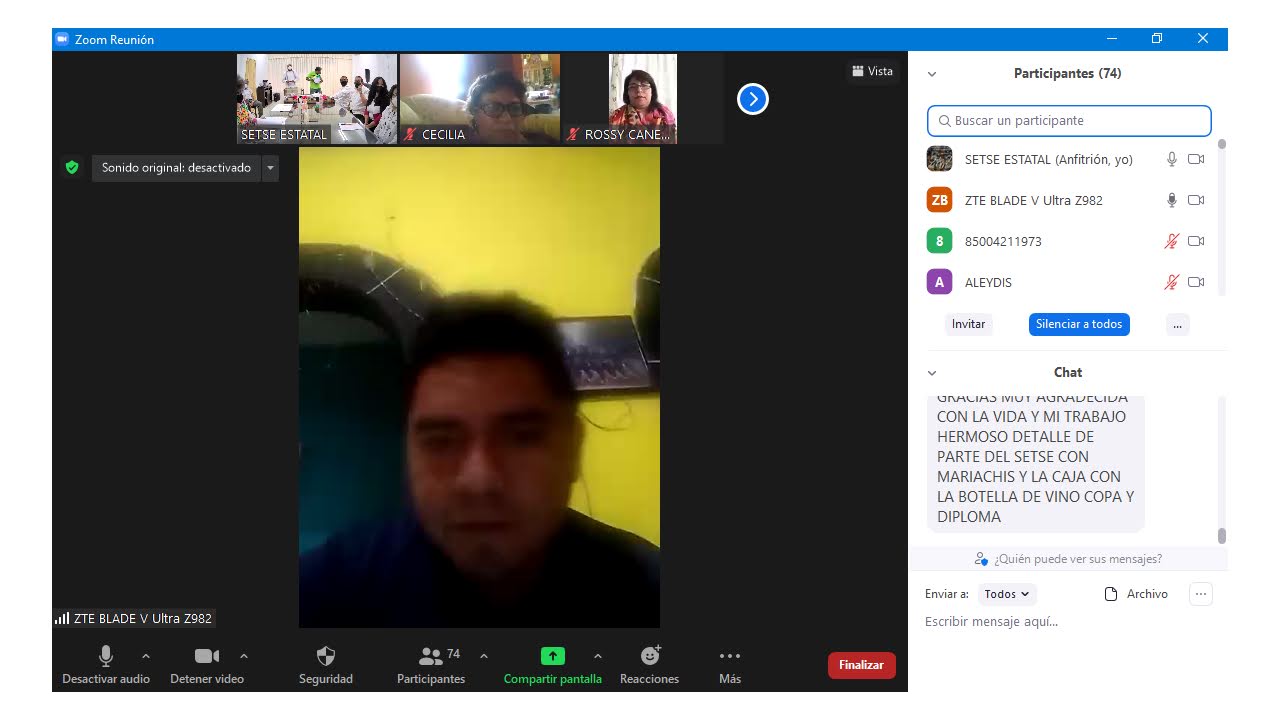The image size is (1280, 720).
Task: Click camera icon for ZTE BLADE V Ultra Z982
Action: (x=1196, y=200)
